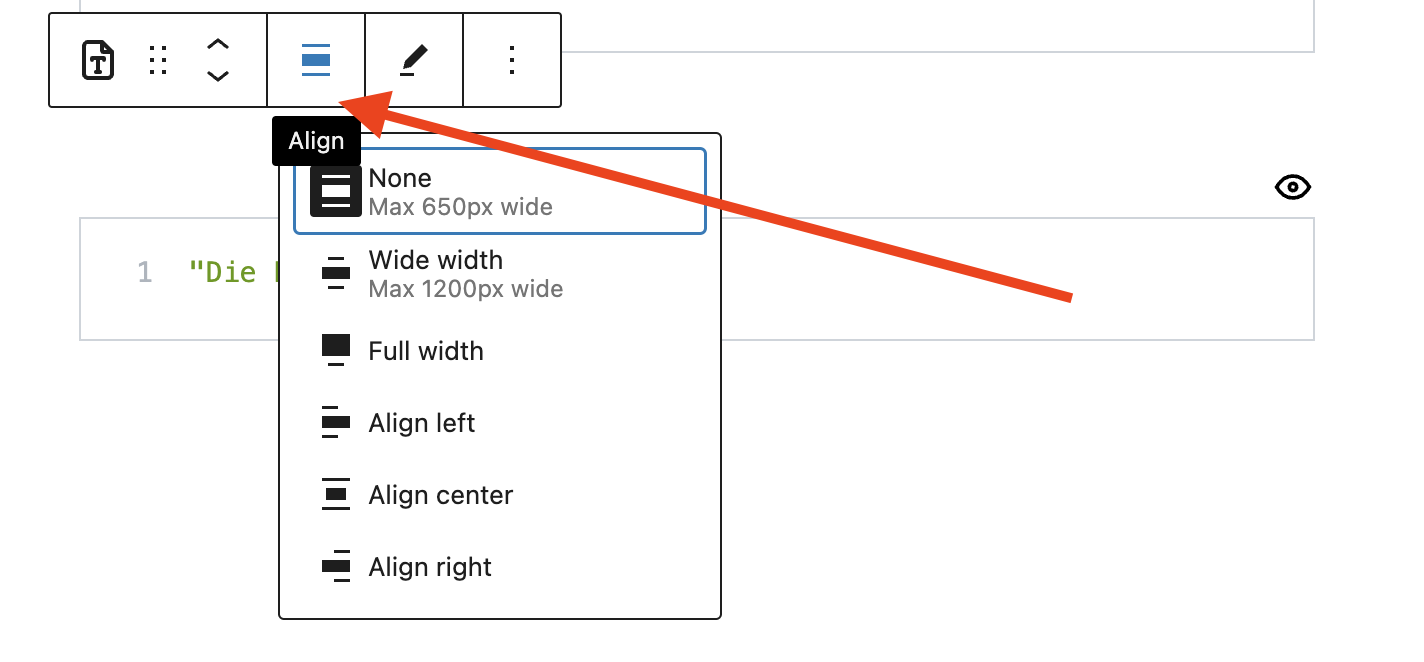The image size is (1424, 662).
Task: Choose Align left option
Action: (422, 423)
